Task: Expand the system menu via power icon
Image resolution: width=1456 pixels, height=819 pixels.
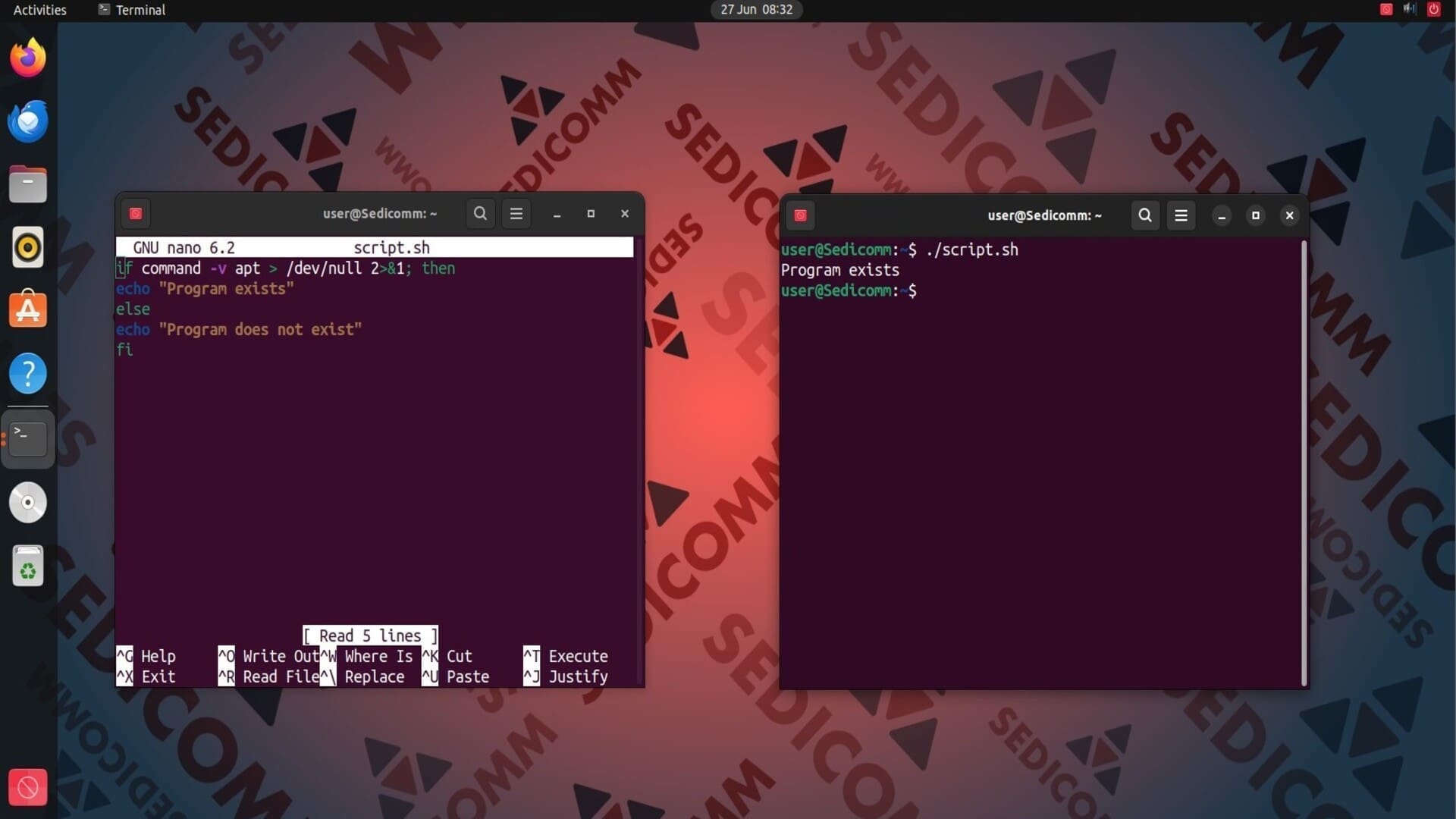Action: point(1433,10)
